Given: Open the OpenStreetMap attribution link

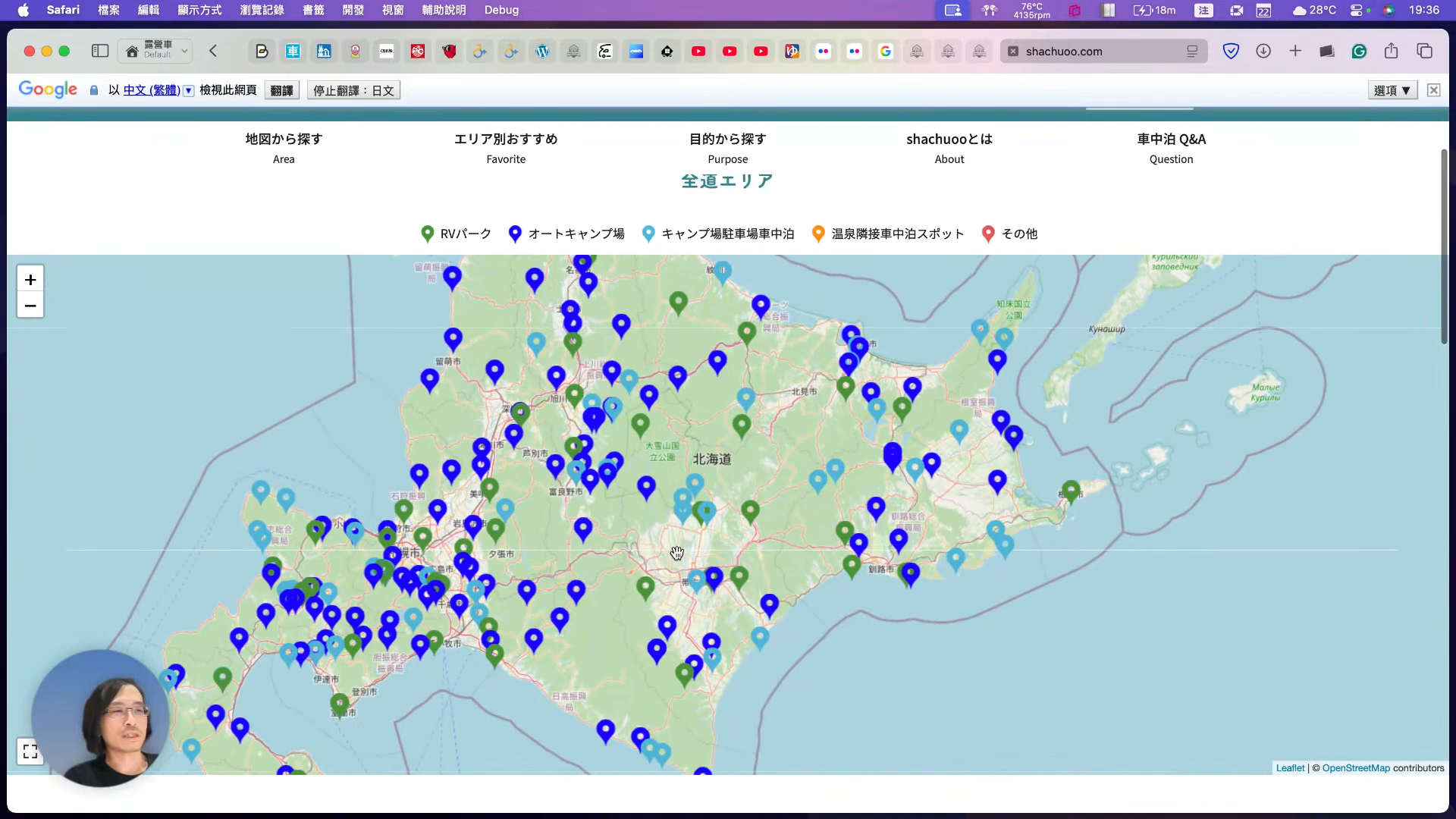Looking at the screenshot, I should (1356, 768).
